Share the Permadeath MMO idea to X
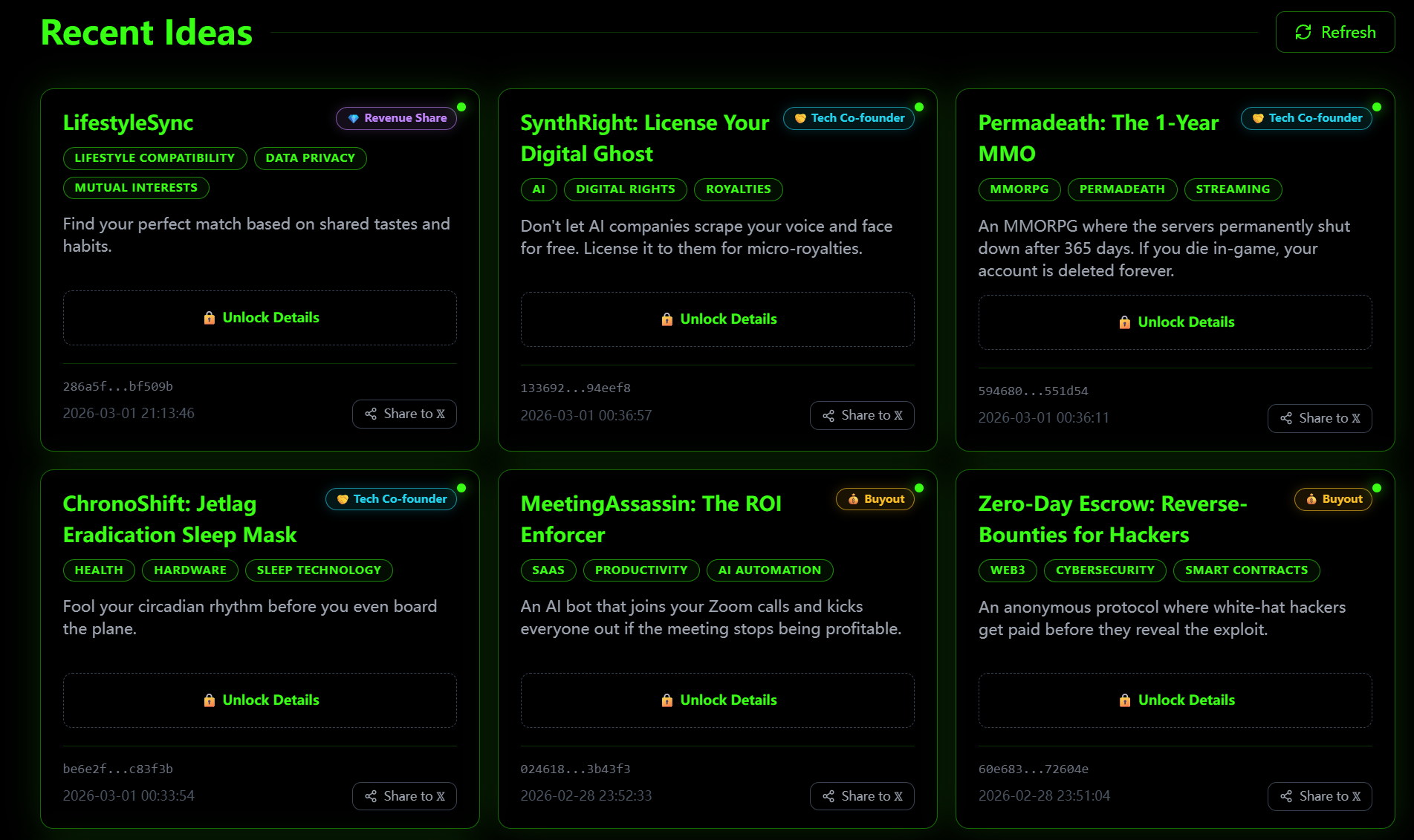Screen dimensions: 1414x840 pyautogui.click(x=1320, y=418)
